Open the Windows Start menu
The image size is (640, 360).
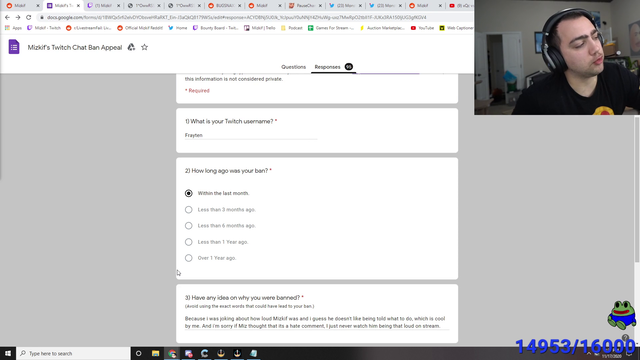[x=8, y=353]
